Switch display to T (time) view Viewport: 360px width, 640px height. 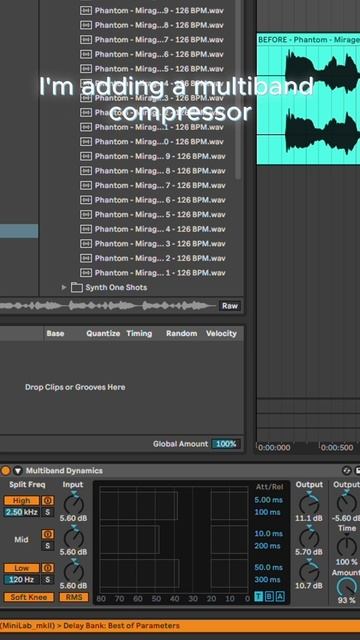point(259,597)
